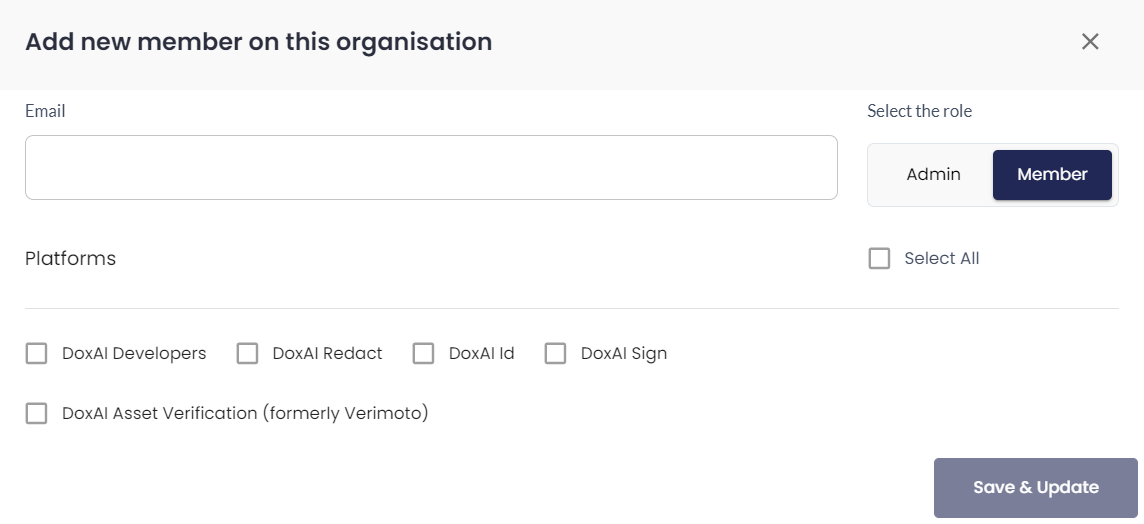The width and height of the screenshot is (1144, 524).
Task: Click the "DoxAI Developers" label text
Action: click(x=134, y=353)
